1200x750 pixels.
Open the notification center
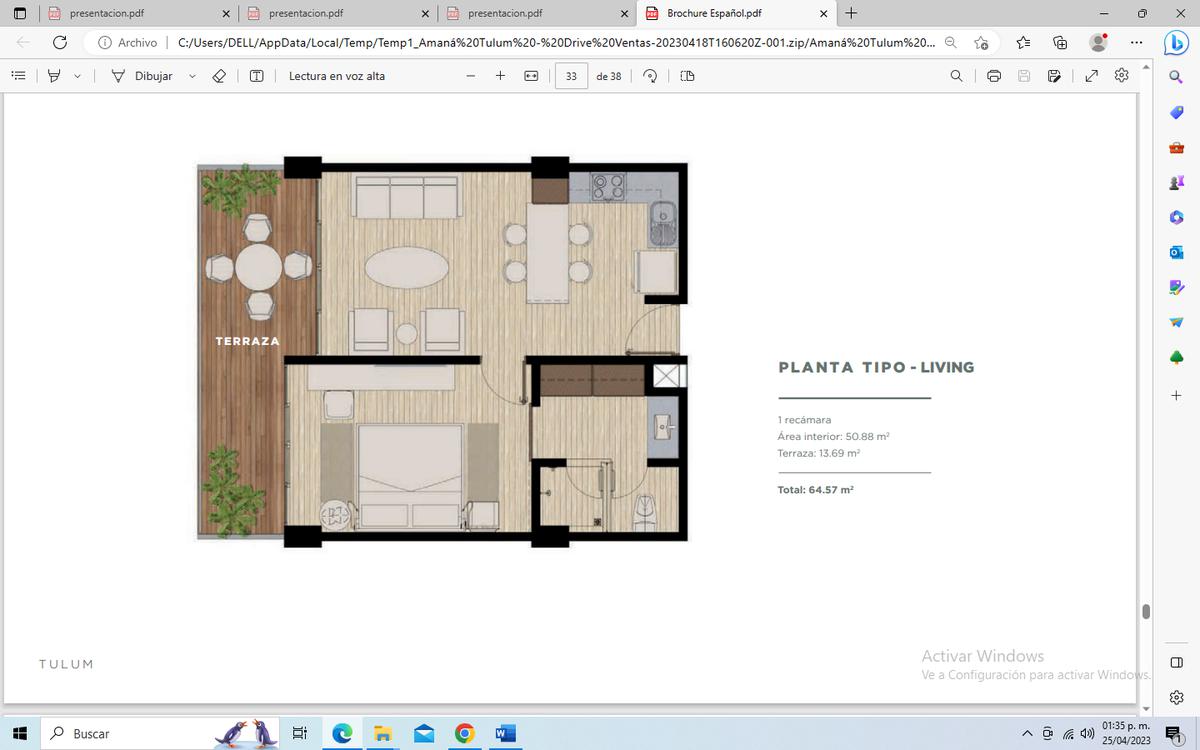coord(1174,734)
